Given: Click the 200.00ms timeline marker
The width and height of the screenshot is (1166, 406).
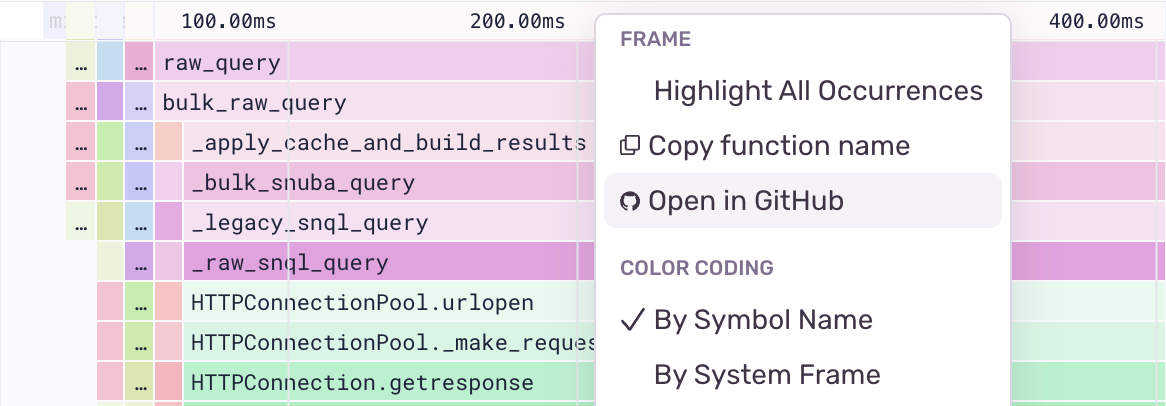Looking at the screenshot, I should (x=517, y=21).
